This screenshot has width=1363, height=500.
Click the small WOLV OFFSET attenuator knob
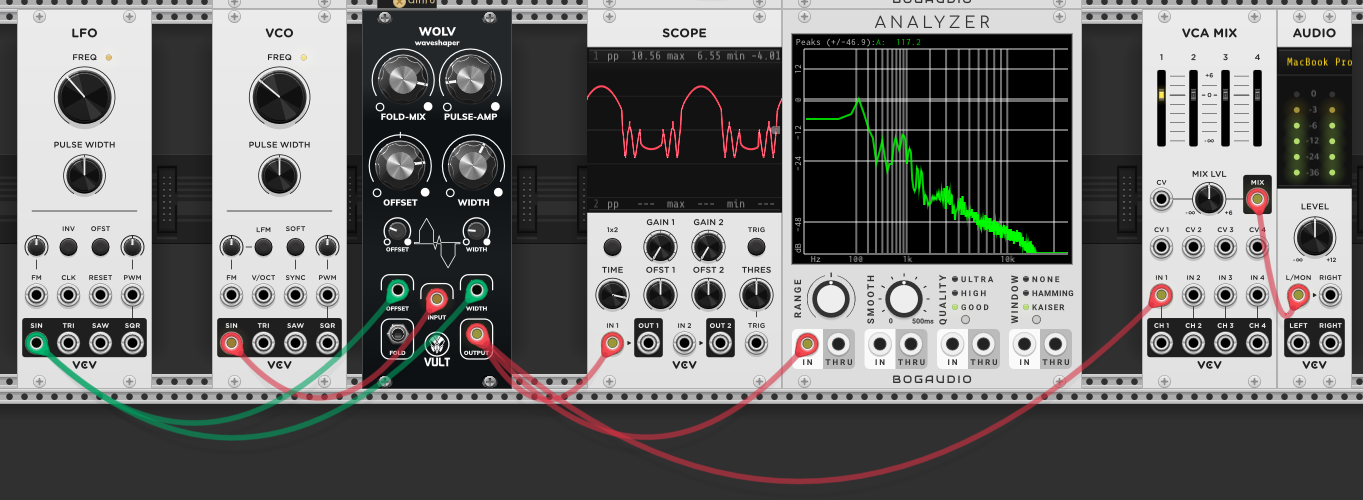pyautogui.click(x=397, y=233)
